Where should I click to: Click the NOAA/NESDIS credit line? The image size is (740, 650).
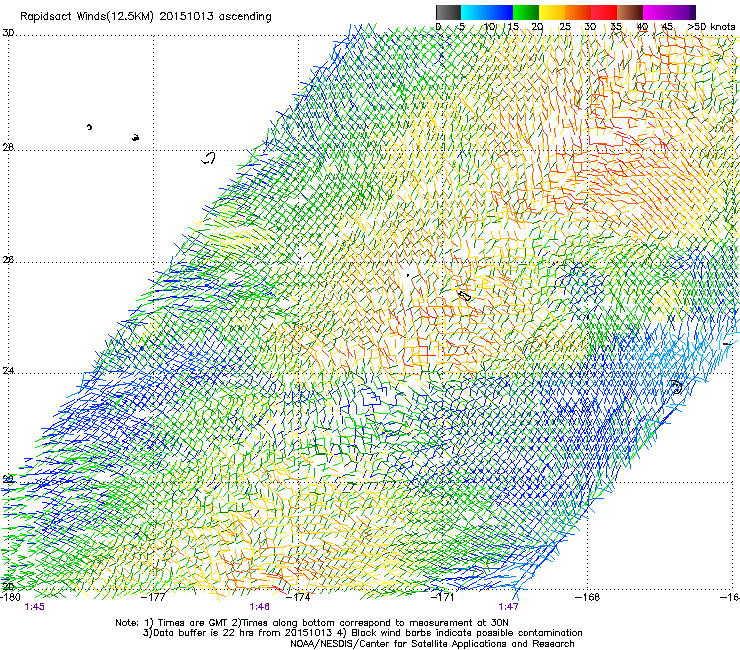[x=432, y=644]
